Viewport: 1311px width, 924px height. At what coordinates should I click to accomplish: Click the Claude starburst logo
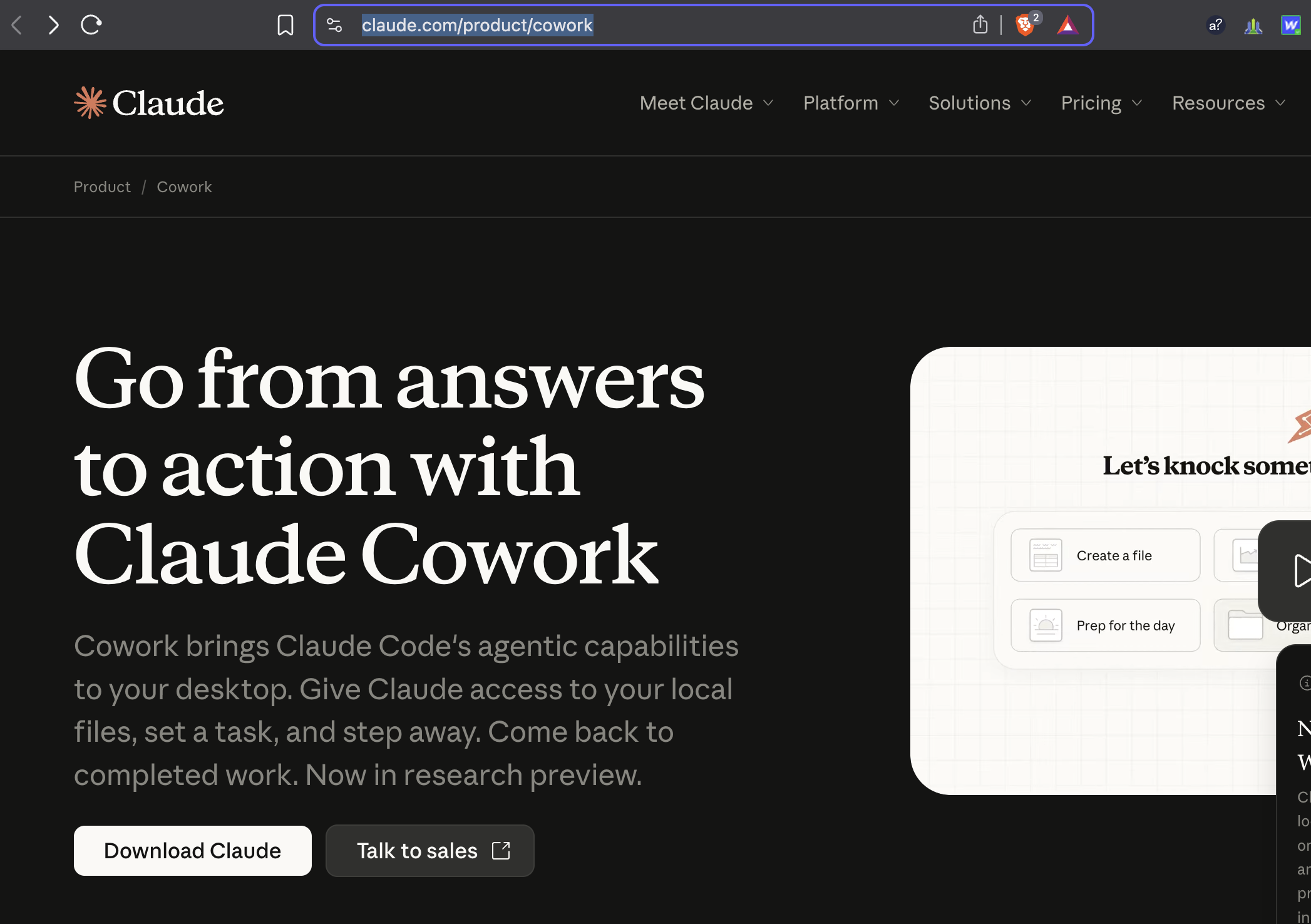click(90, 102)
